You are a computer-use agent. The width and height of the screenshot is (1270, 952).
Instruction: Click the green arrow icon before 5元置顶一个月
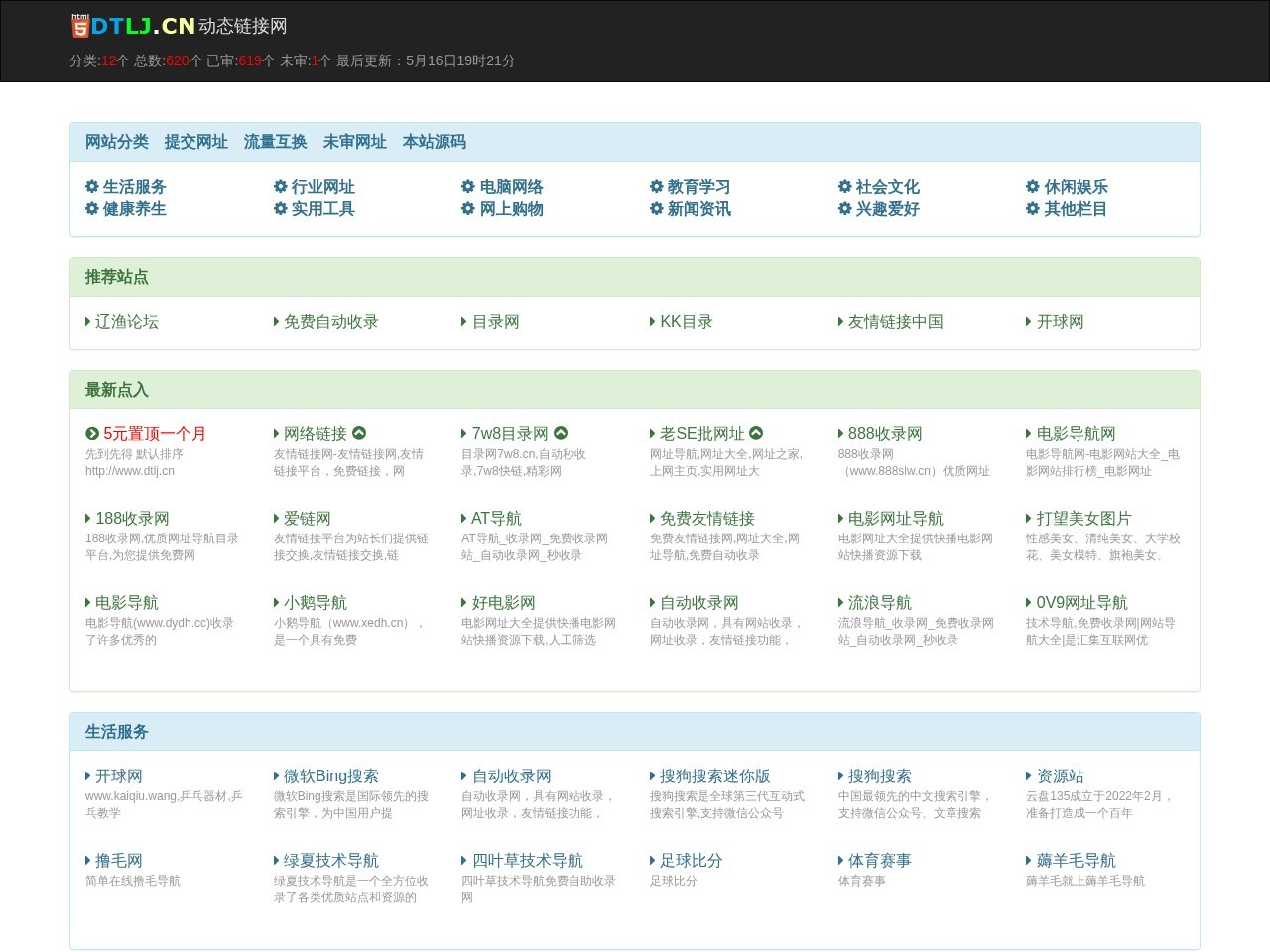coord(92,433)
